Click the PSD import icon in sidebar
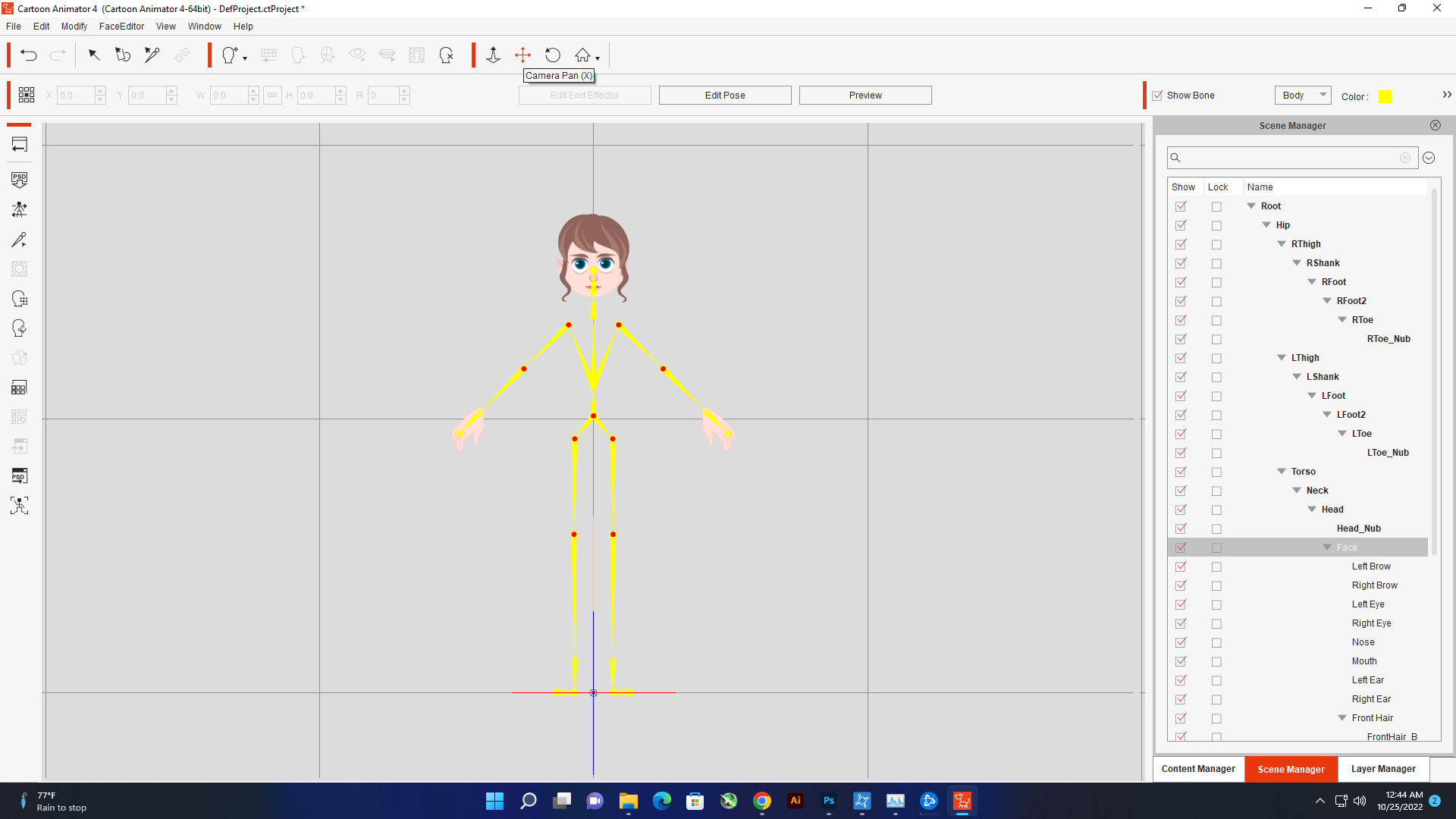This screenshot has height=819, width=1456. (x=19, y=180)
